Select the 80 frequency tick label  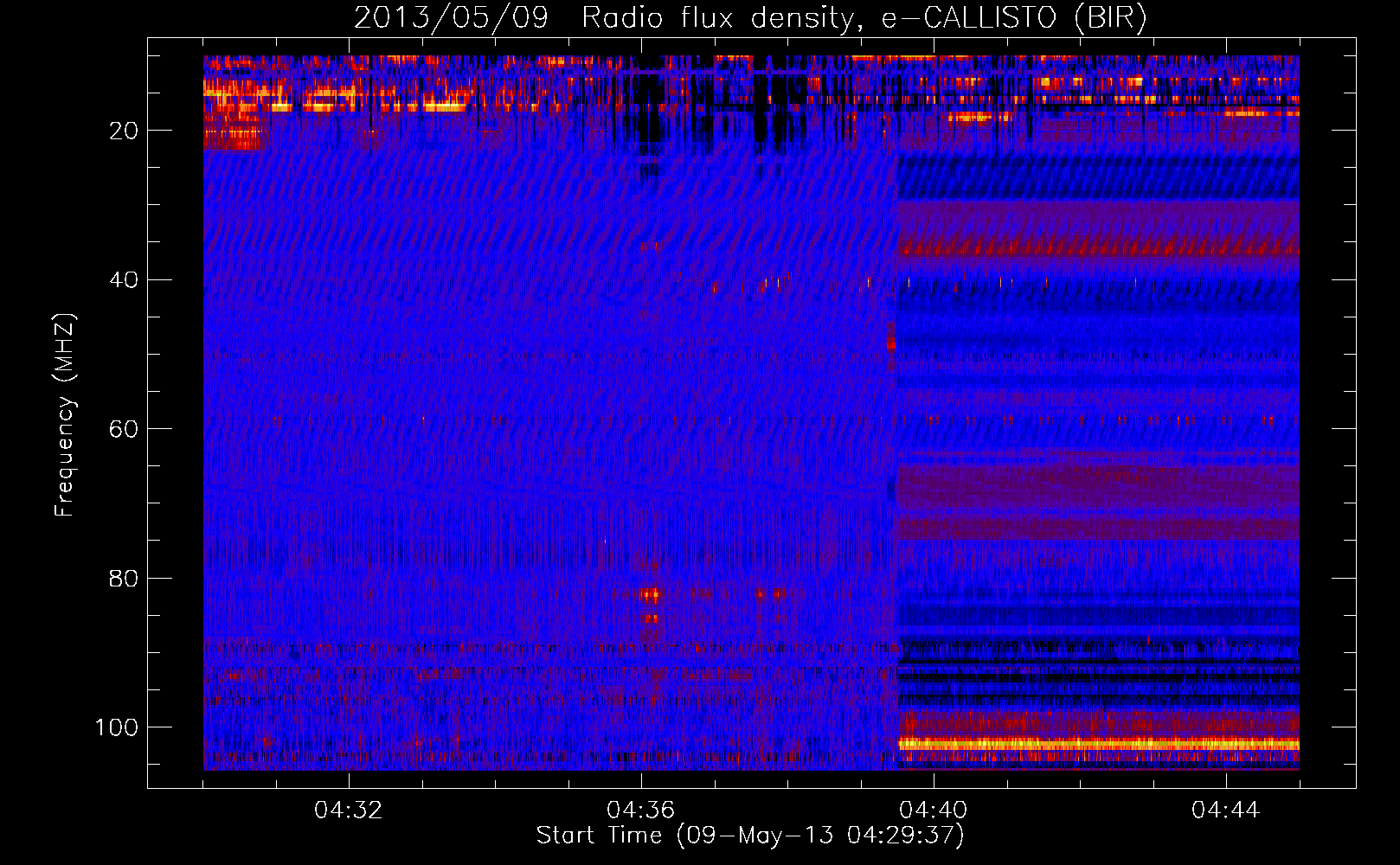(x=124, y=579)
